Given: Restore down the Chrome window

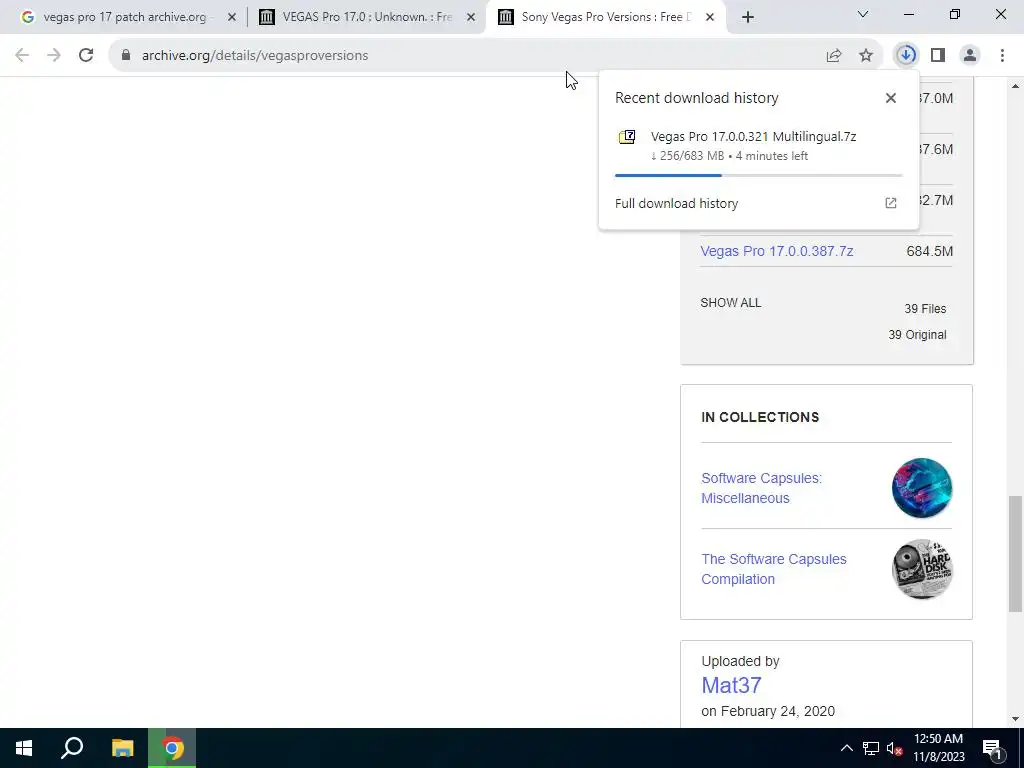Looking at the screenshot, I should (955, 14).
